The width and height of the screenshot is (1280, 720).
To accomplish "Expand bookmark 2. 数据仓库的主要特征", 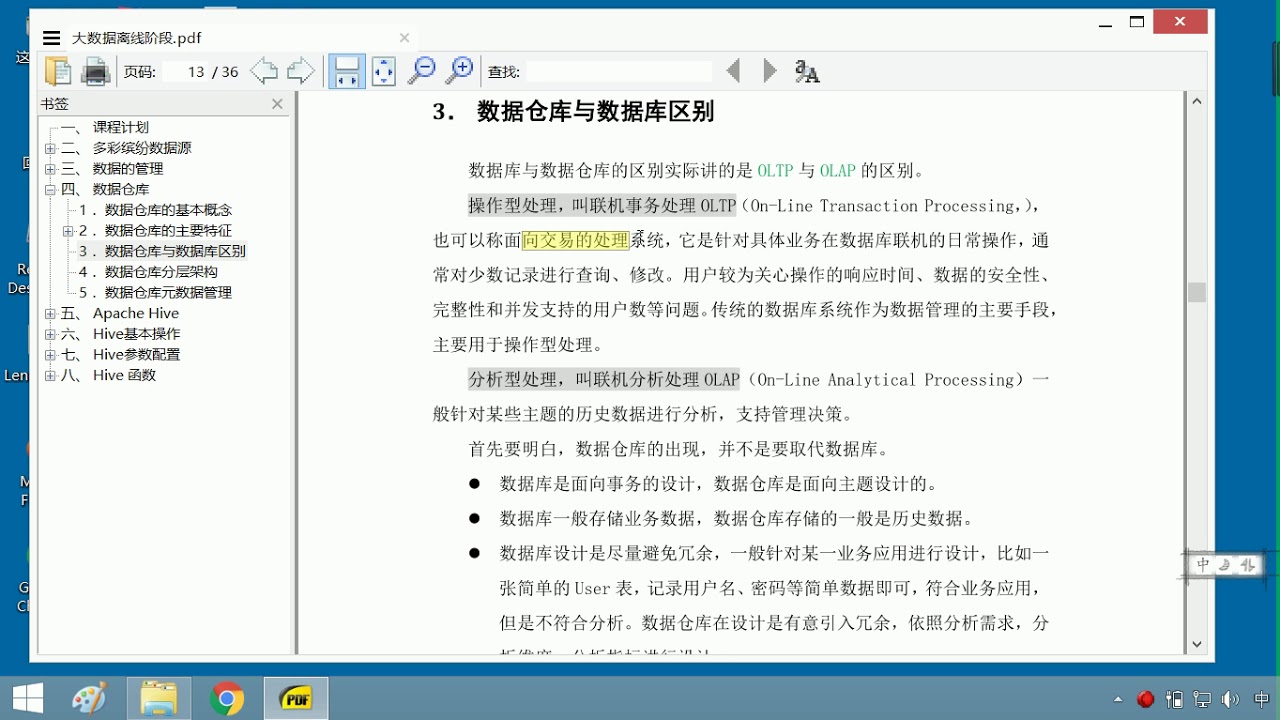I will (x=68, y=231).
